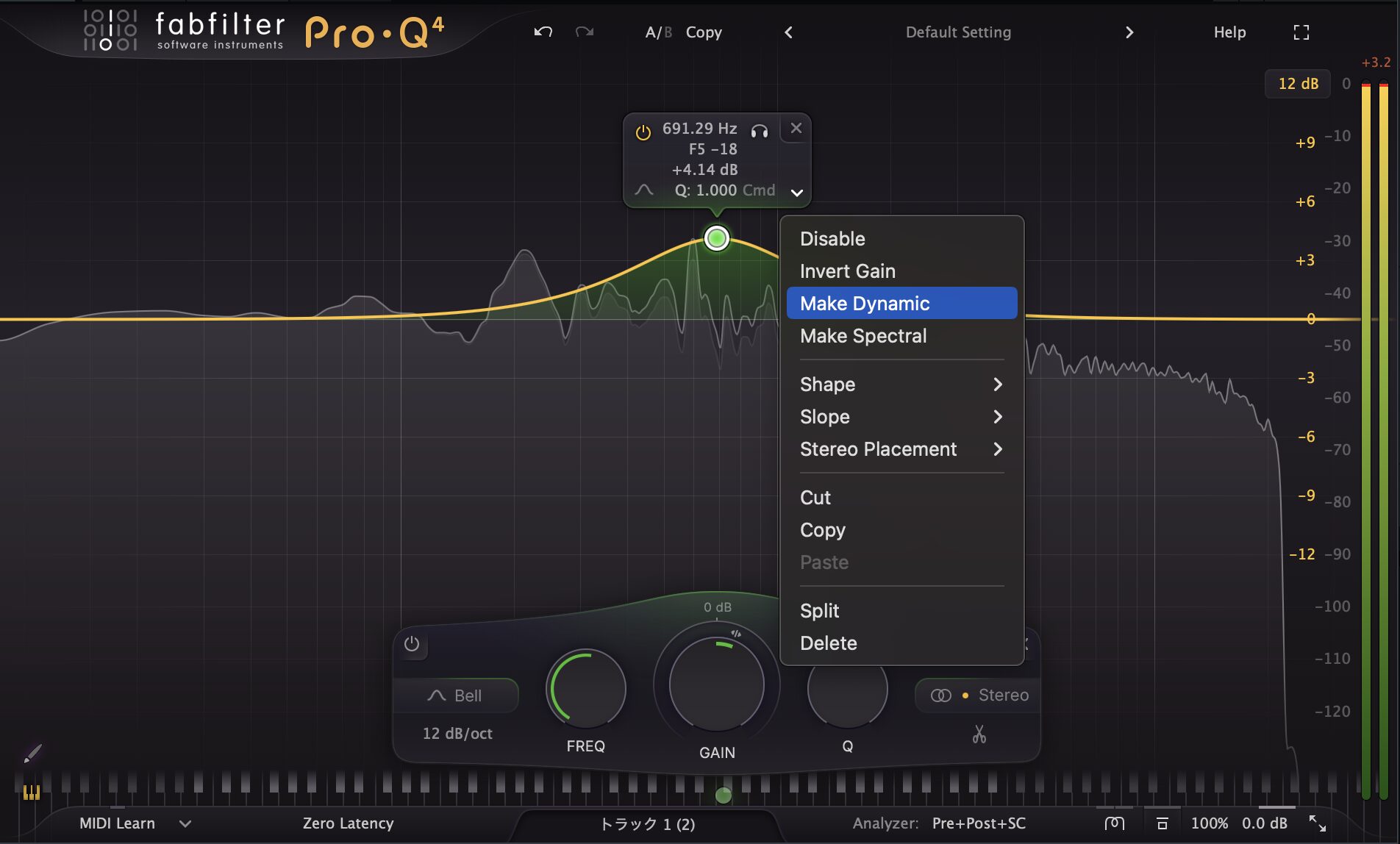The height and width of the screenshot is (844, 1400).
Task: Choose Invert Gain from the context menu
Action: [x=901, y=271]
